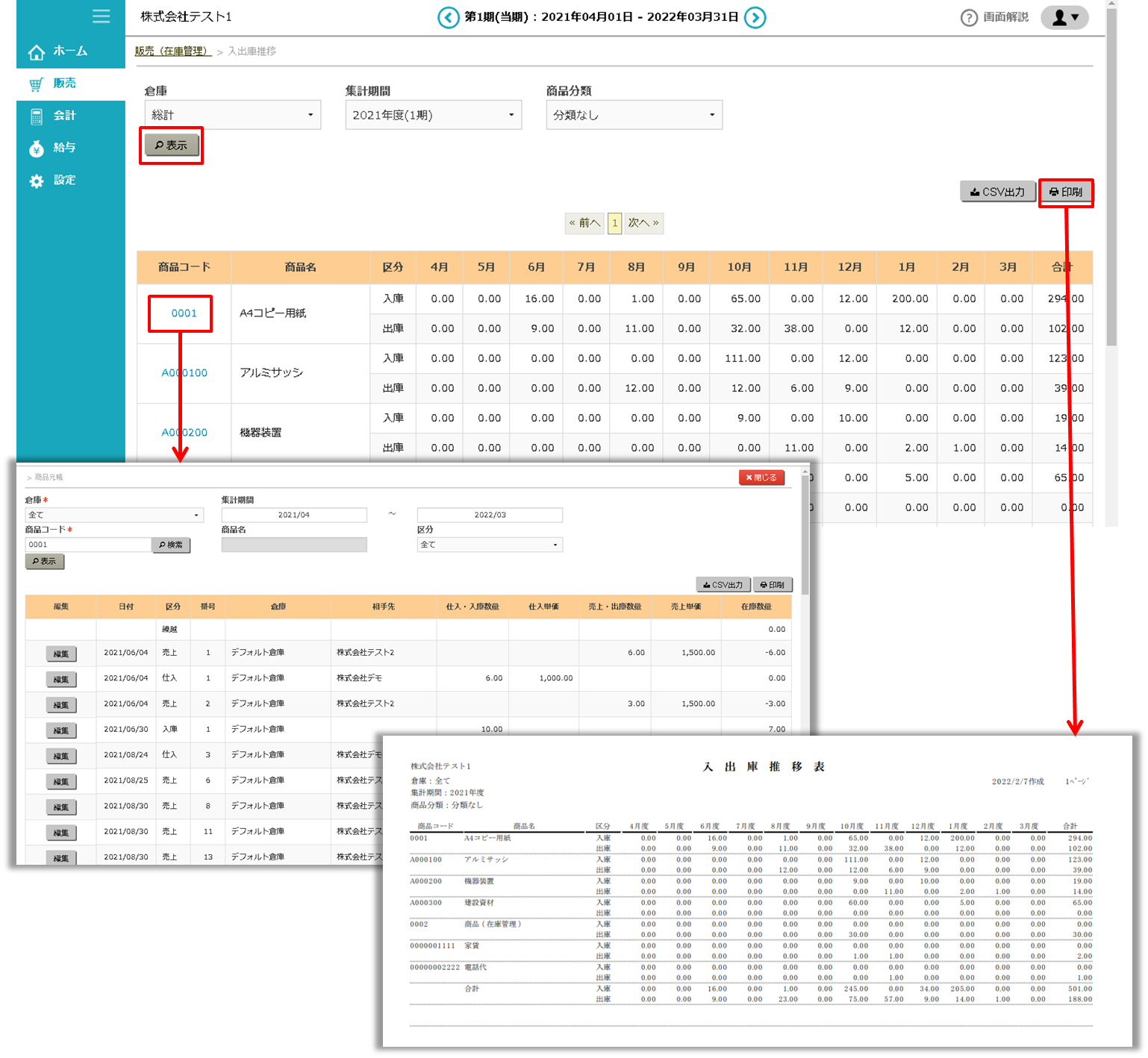1148x1058 pixels.
Task: Select 販売 in the sidebar menu
Action: [63, 84]
